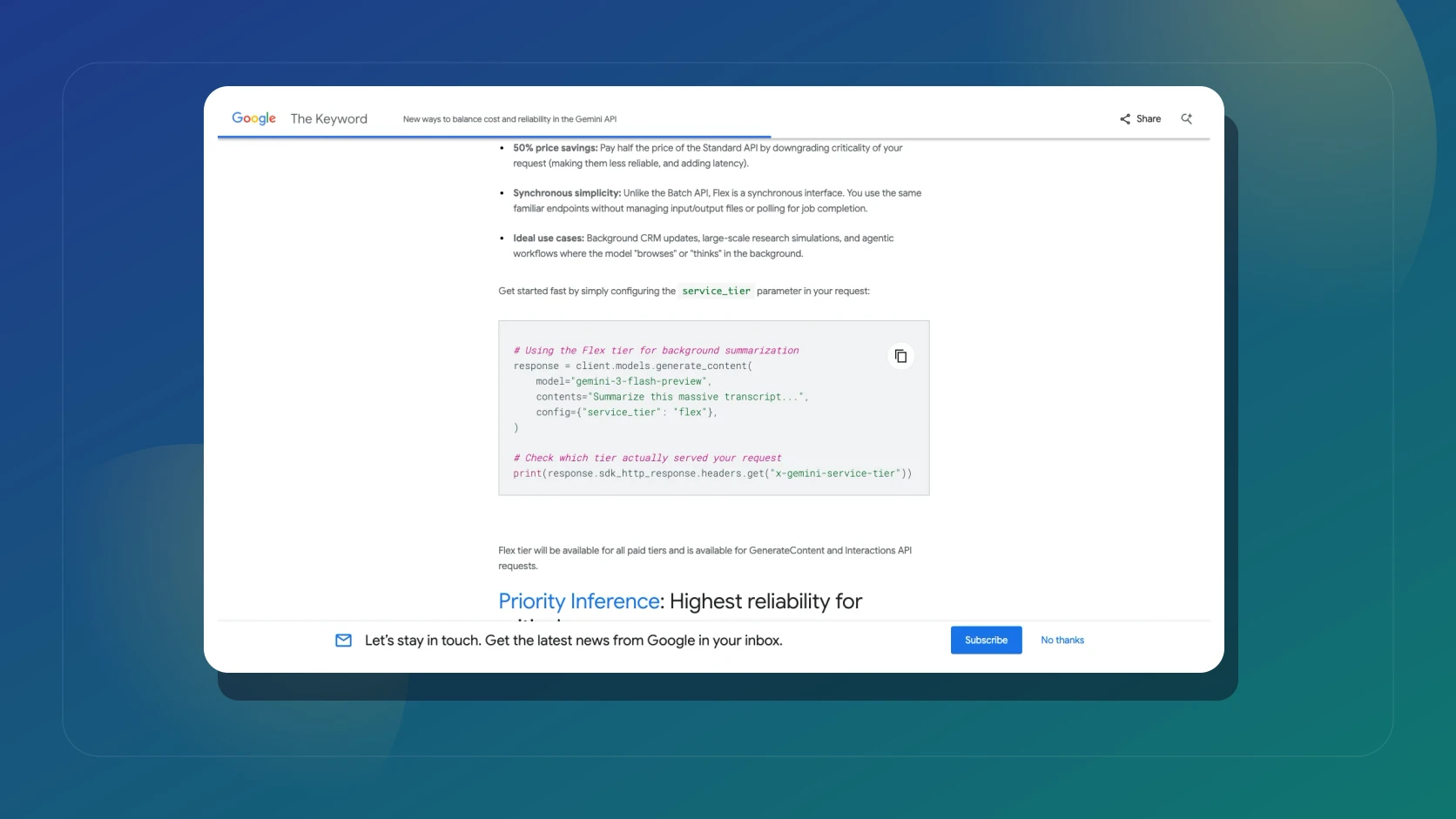Click the "Ideal use cases:" bullet heading
Screen dimensions: 1456x819
click(x=549, y=238)
